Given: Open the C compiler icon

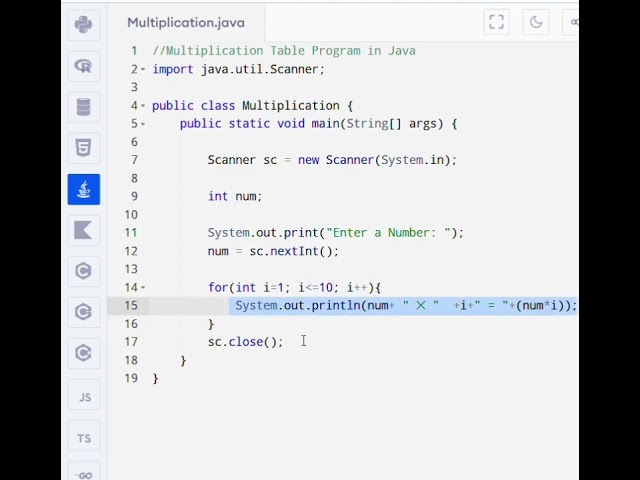Looking at the screenshot, I should pos(84,271).
